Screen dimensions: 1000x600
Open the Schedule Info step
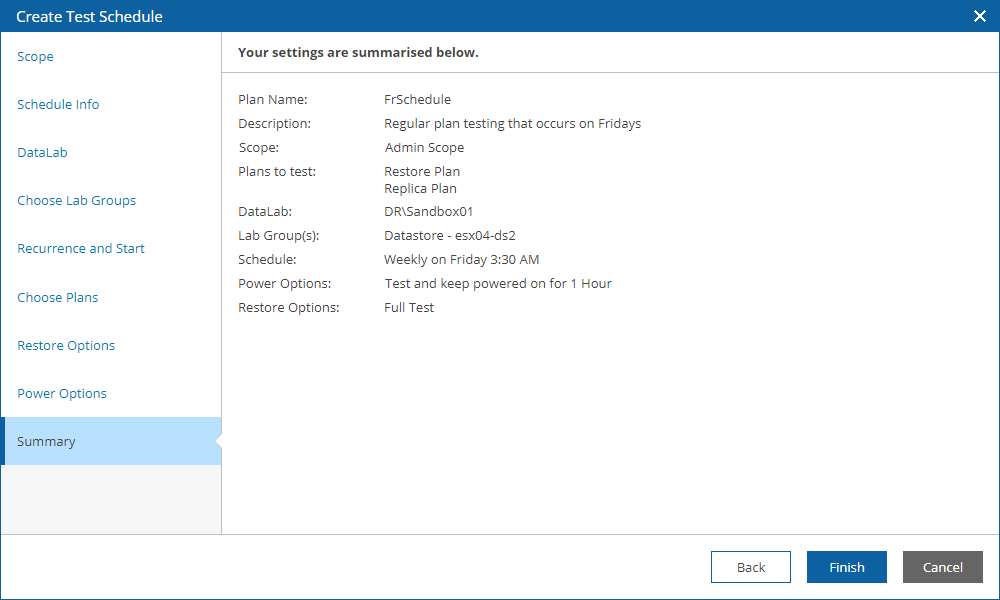[58, 104]
